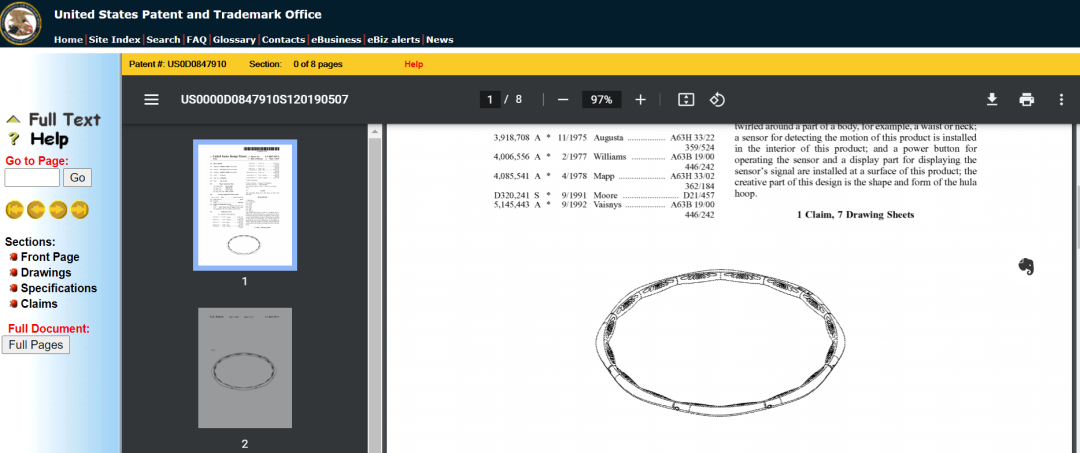The image size is (1080, 453).
Task: Click the 'Moore' D320,241 reference row
Action: [x=605, y=196]
